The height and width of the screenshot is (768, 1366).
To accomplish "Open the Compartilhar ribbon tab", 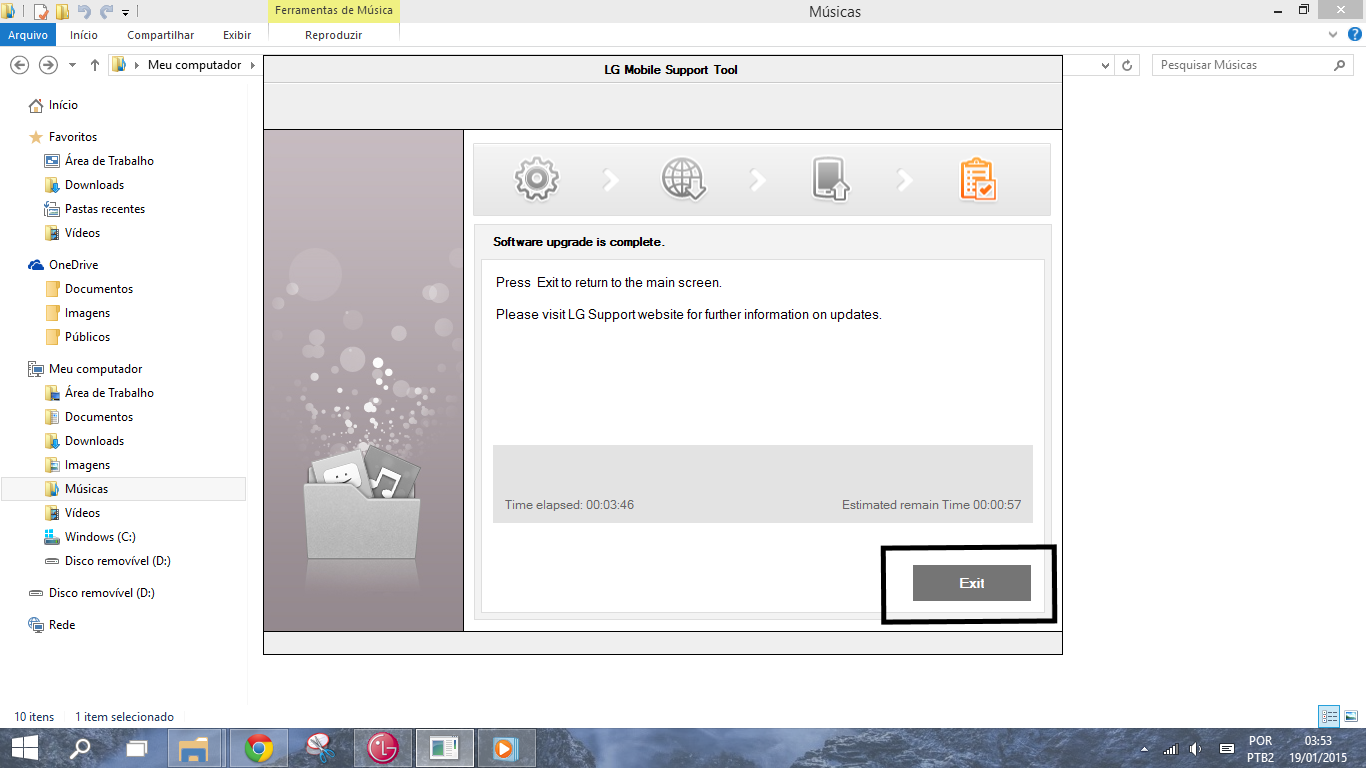I will [160, 35].
